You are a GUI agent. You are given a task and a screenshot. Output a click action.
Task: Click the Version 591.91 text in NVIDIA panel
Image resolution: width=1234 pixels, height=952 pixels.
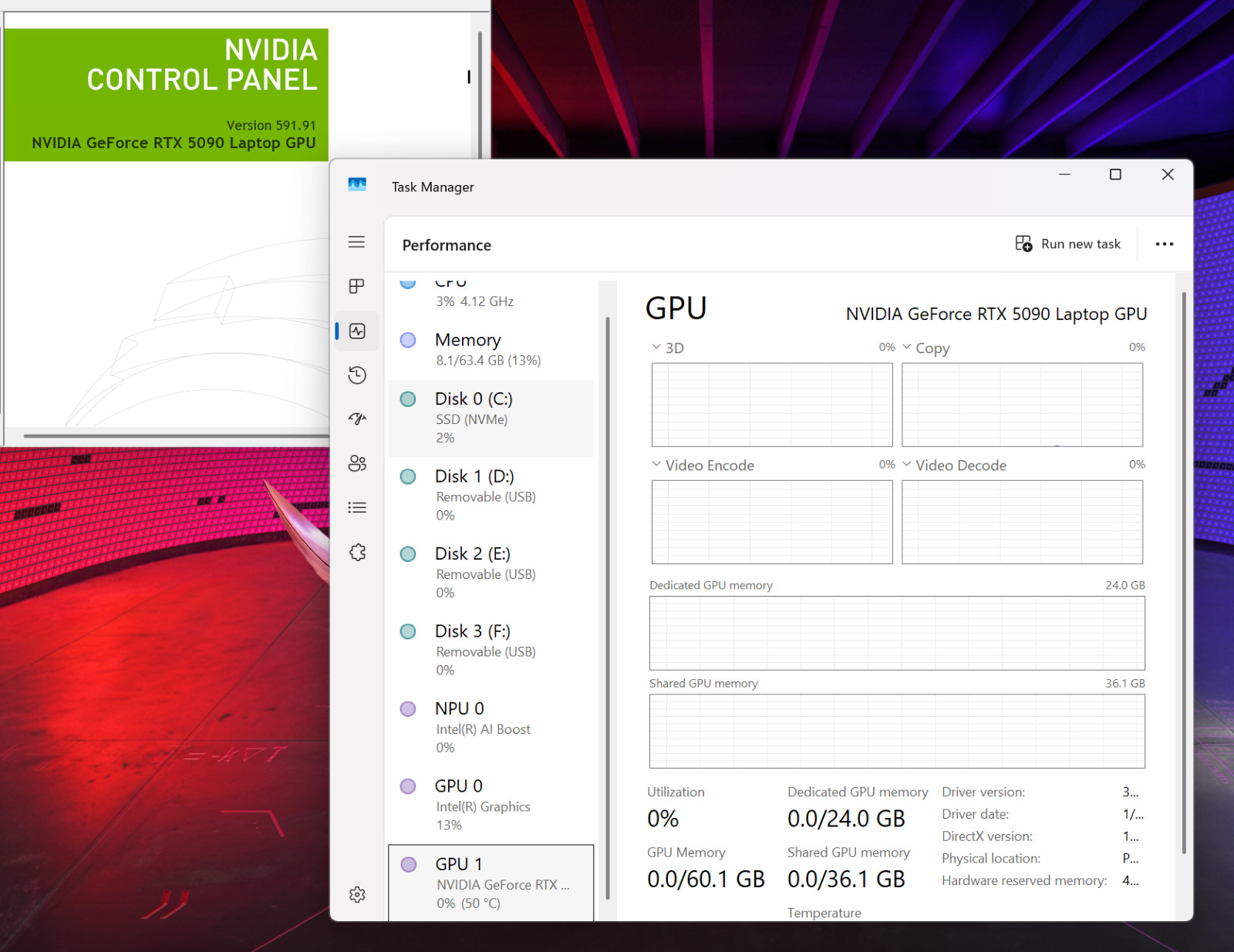[271, 125]
